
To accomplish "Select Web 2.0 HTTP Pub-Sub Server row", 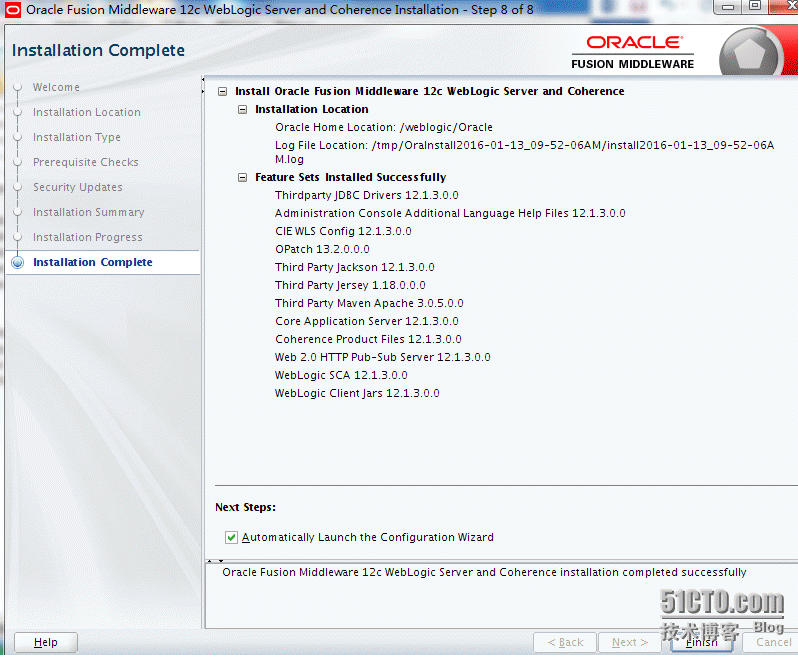I will click(382, 357).
